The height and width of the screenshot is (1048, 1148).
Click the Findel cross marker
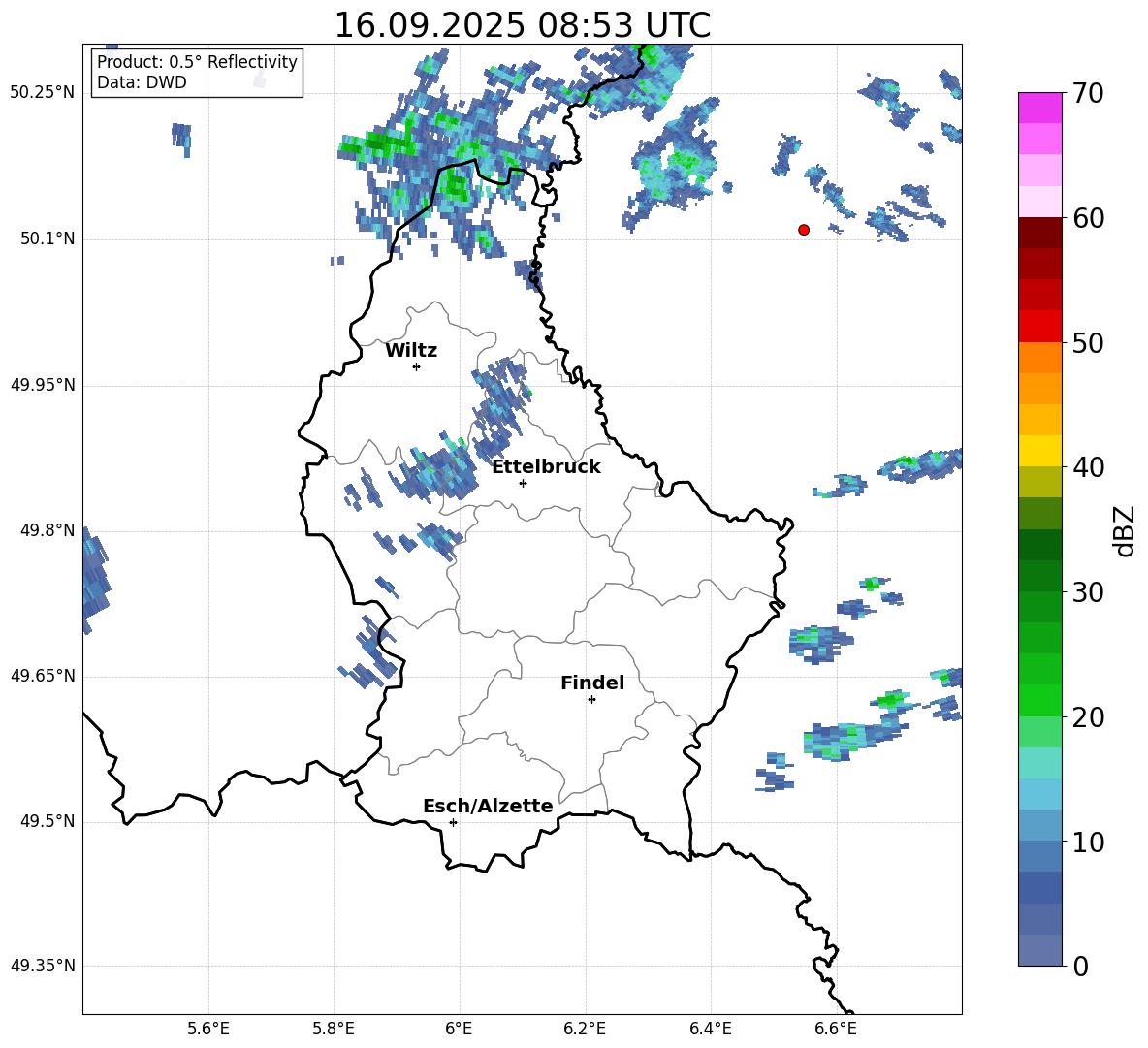coord(591,700)
